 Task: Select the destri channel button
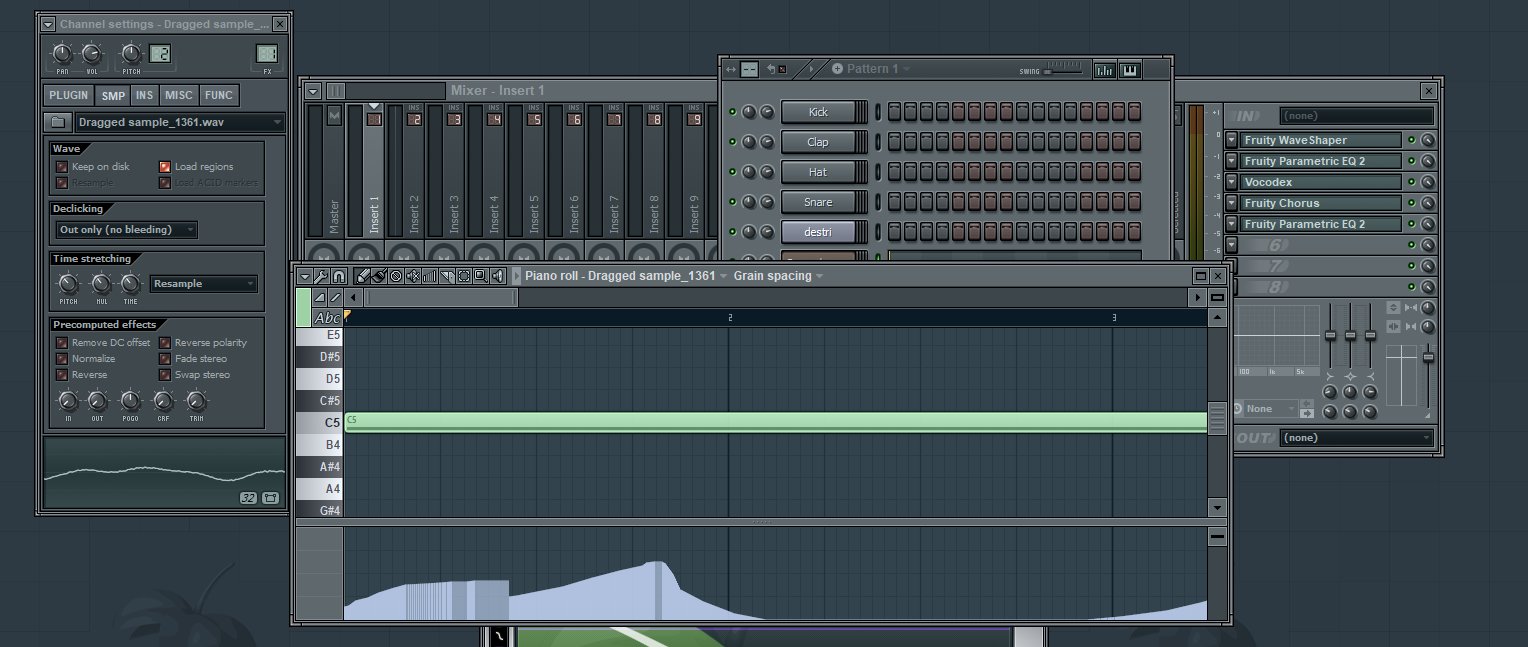819,232
